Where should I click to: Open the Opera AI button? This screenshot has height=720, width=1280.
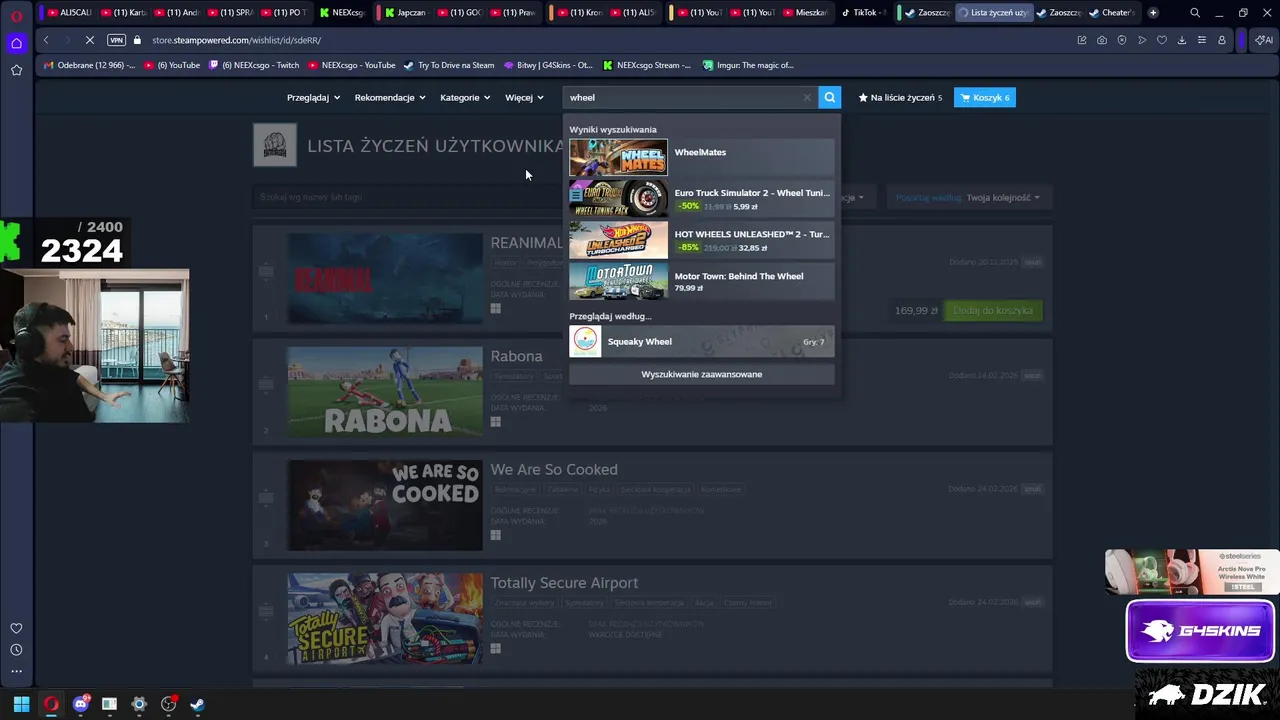point(1264,40)
